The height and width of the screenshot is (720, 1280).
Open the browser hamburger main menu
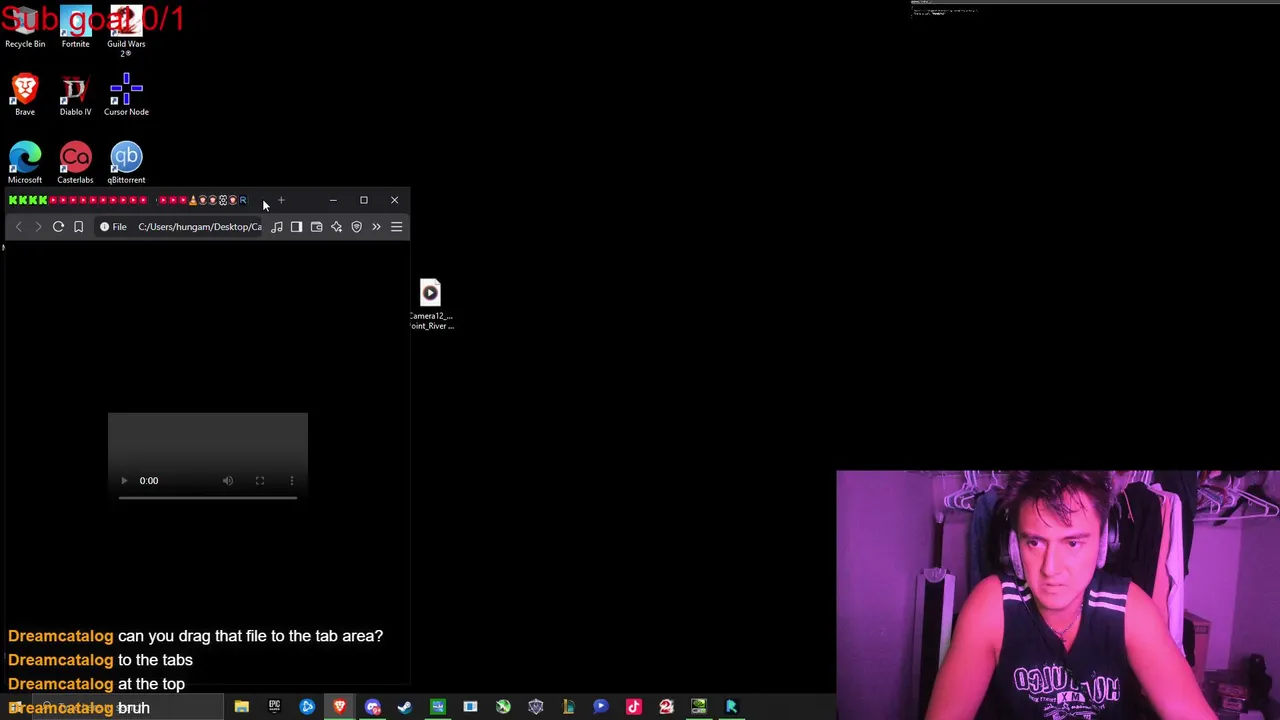point(396,227)
